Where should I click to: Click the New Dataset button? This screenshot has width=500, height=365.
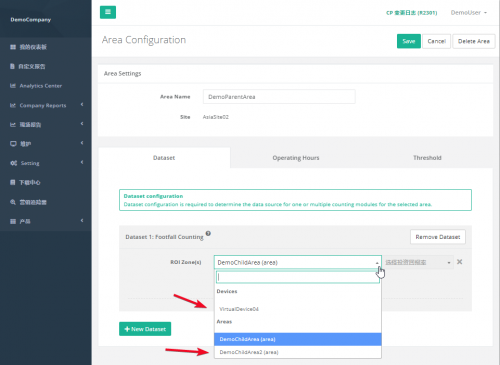pyautogui.click(x=145, y=329)
